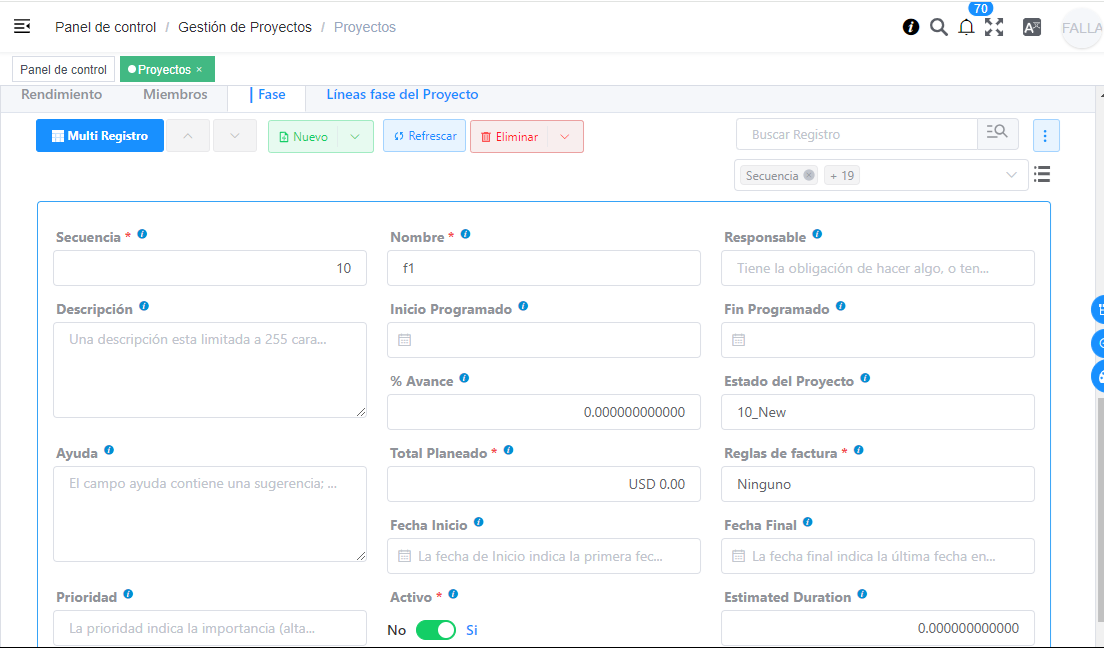Toggle the Activo switch
This screenshot has height=648, width=1110.
coord(436,630)
